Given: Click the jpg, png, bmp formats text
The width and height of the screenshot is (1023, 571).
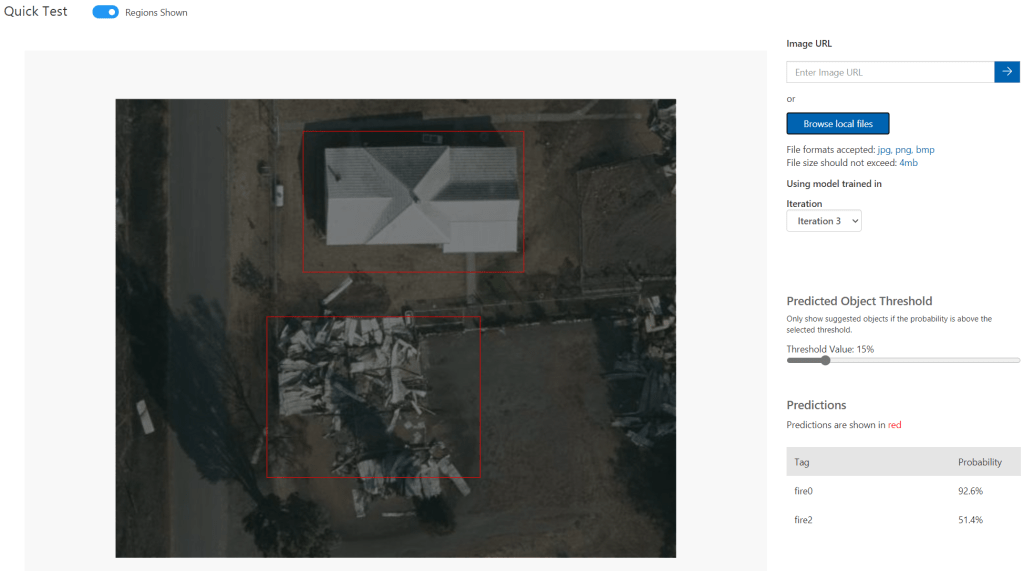Looking at the screenshot, I should tap(905, 150).
